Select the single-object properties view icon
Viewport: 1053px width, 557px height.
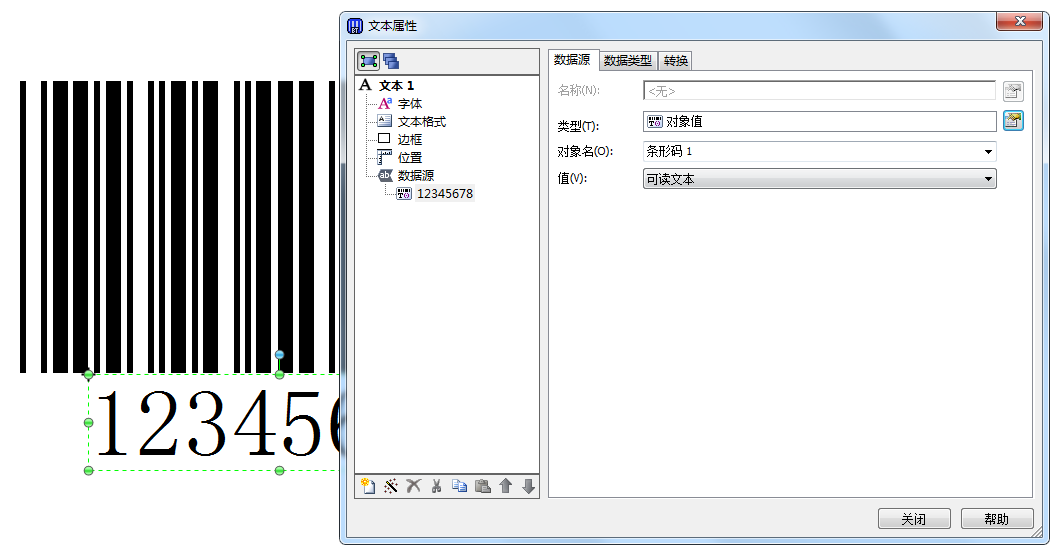coord(368,61)
